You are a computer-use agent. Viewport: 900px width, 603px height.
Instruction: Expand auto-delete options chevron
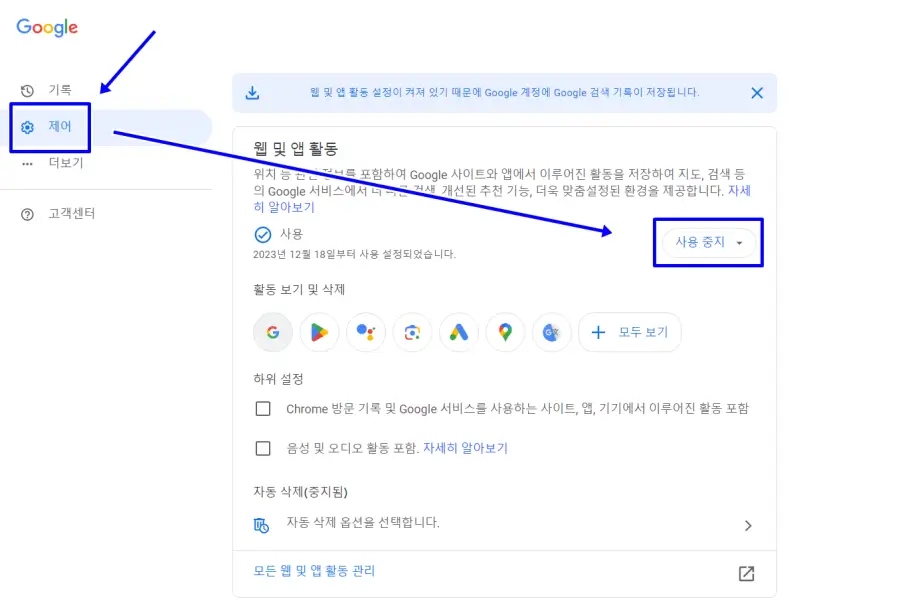747,526
